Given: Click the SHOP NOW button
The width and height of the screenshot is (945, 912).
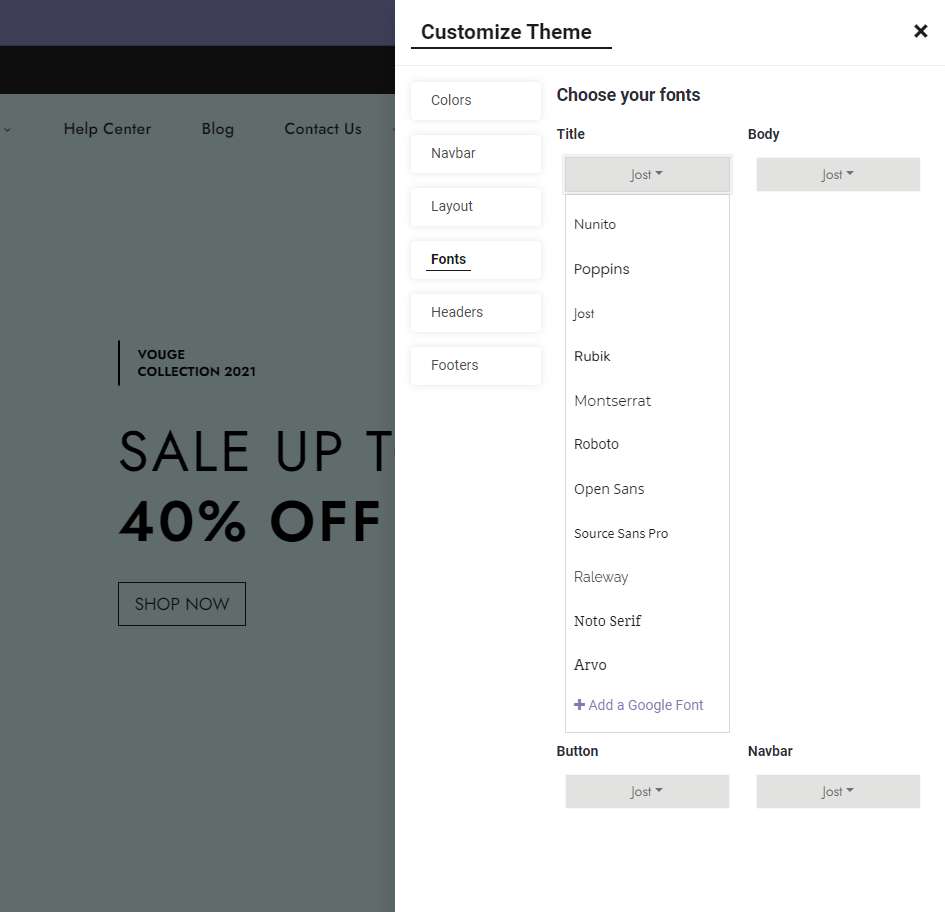Looking at the screenshot, I should (x=181, y=603).
